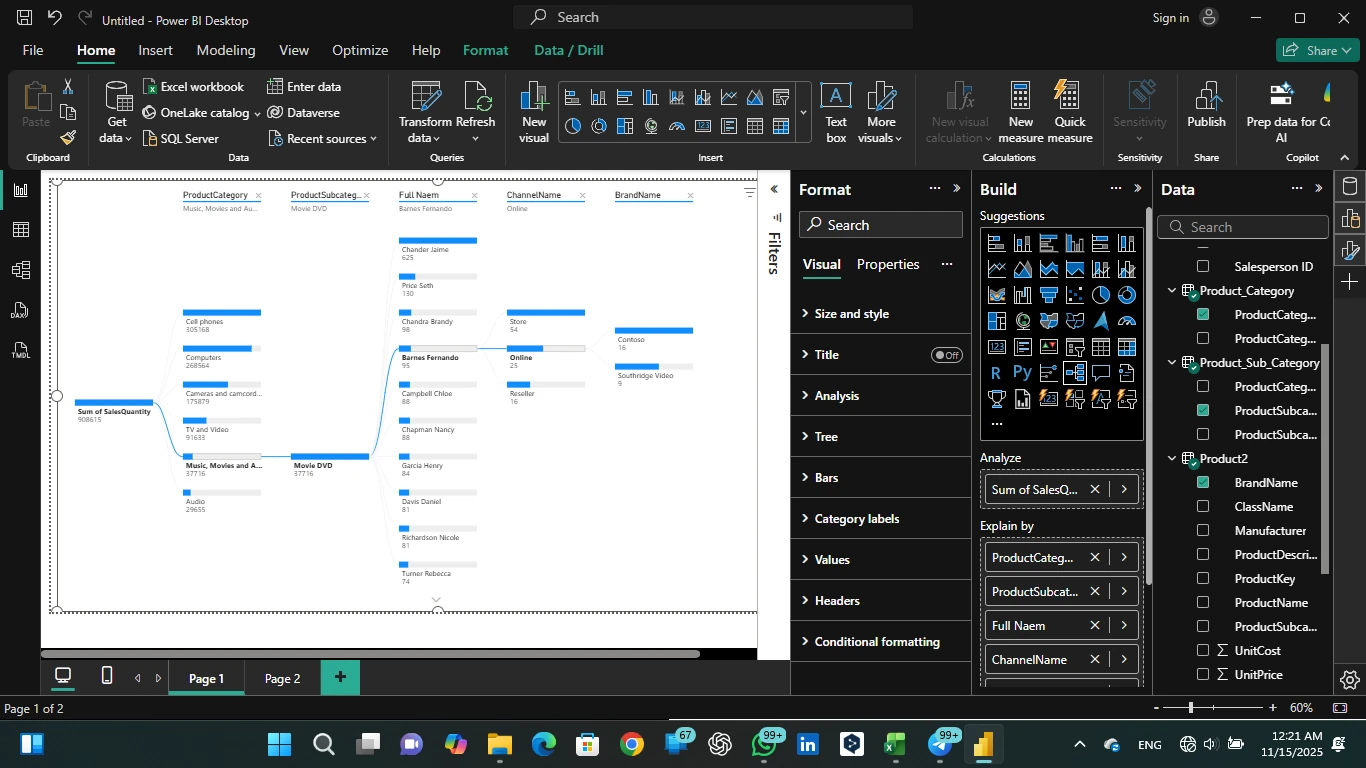Adjust the zoom slider handle in status bar

1191,708
